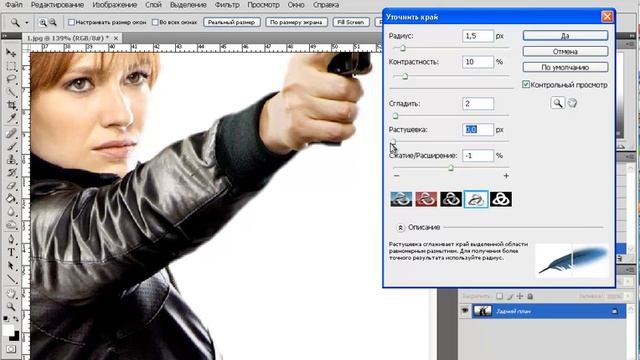Choose the On Black preview icon
The image size is (640, 360).
[x=451, y=199]
